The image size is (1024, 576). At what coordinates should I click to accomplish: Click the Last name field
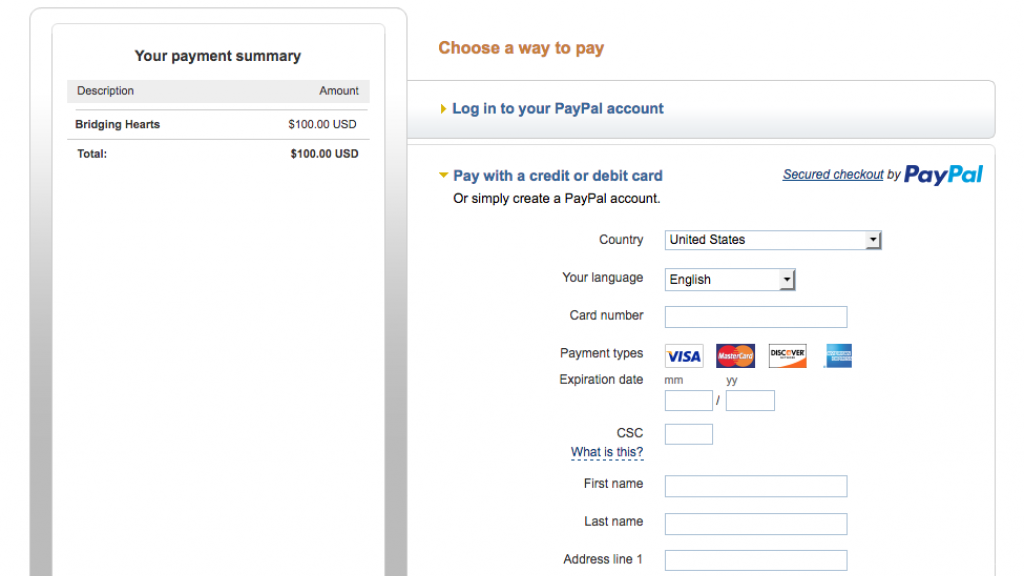coord(756,524)
